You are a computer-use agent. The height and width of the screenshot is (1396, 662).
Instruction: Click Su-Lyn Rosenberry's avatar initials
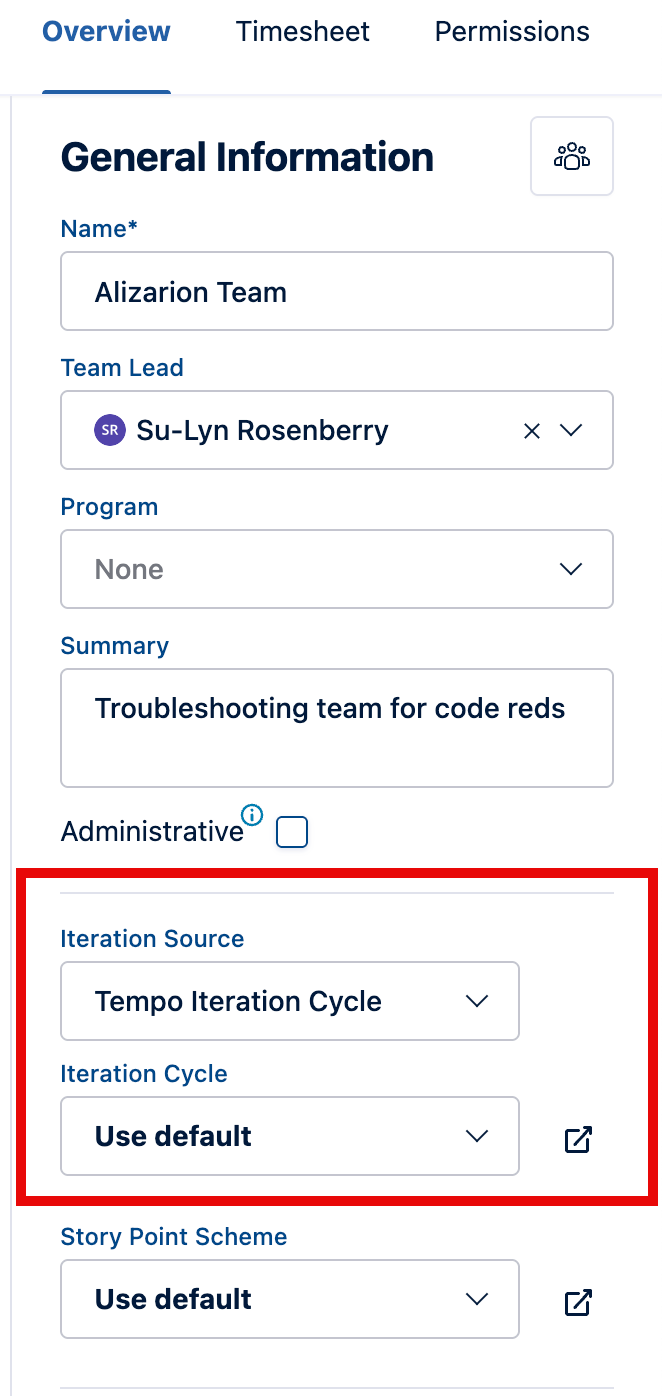[109, 430]
